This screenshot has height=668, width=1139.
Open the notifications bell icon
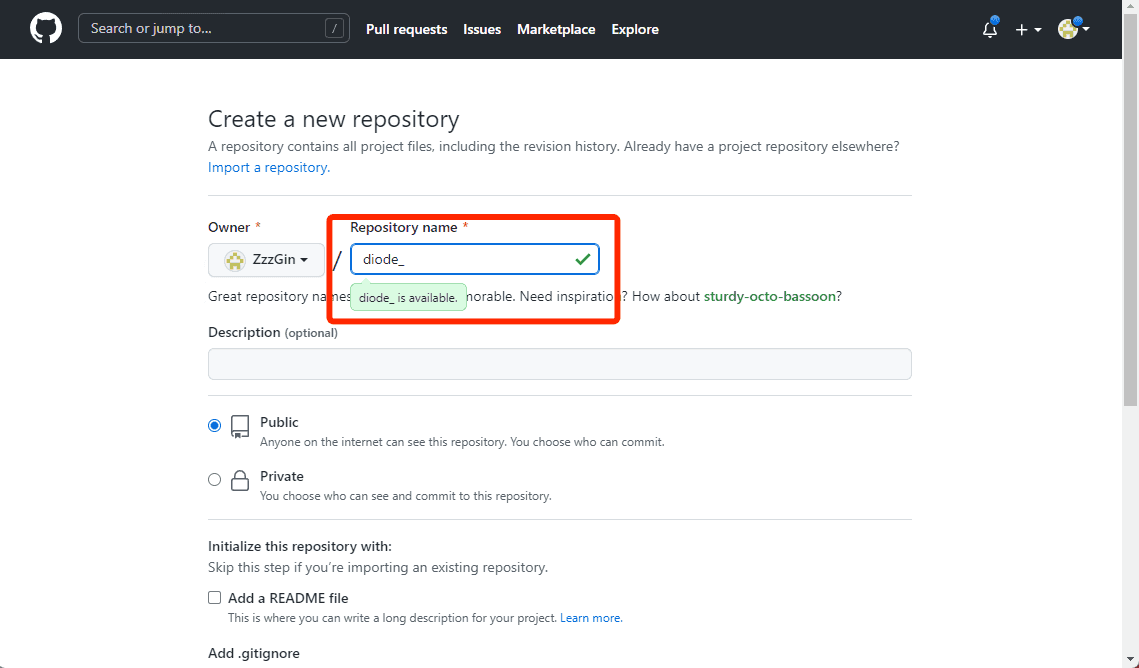(x=989, y=29)
